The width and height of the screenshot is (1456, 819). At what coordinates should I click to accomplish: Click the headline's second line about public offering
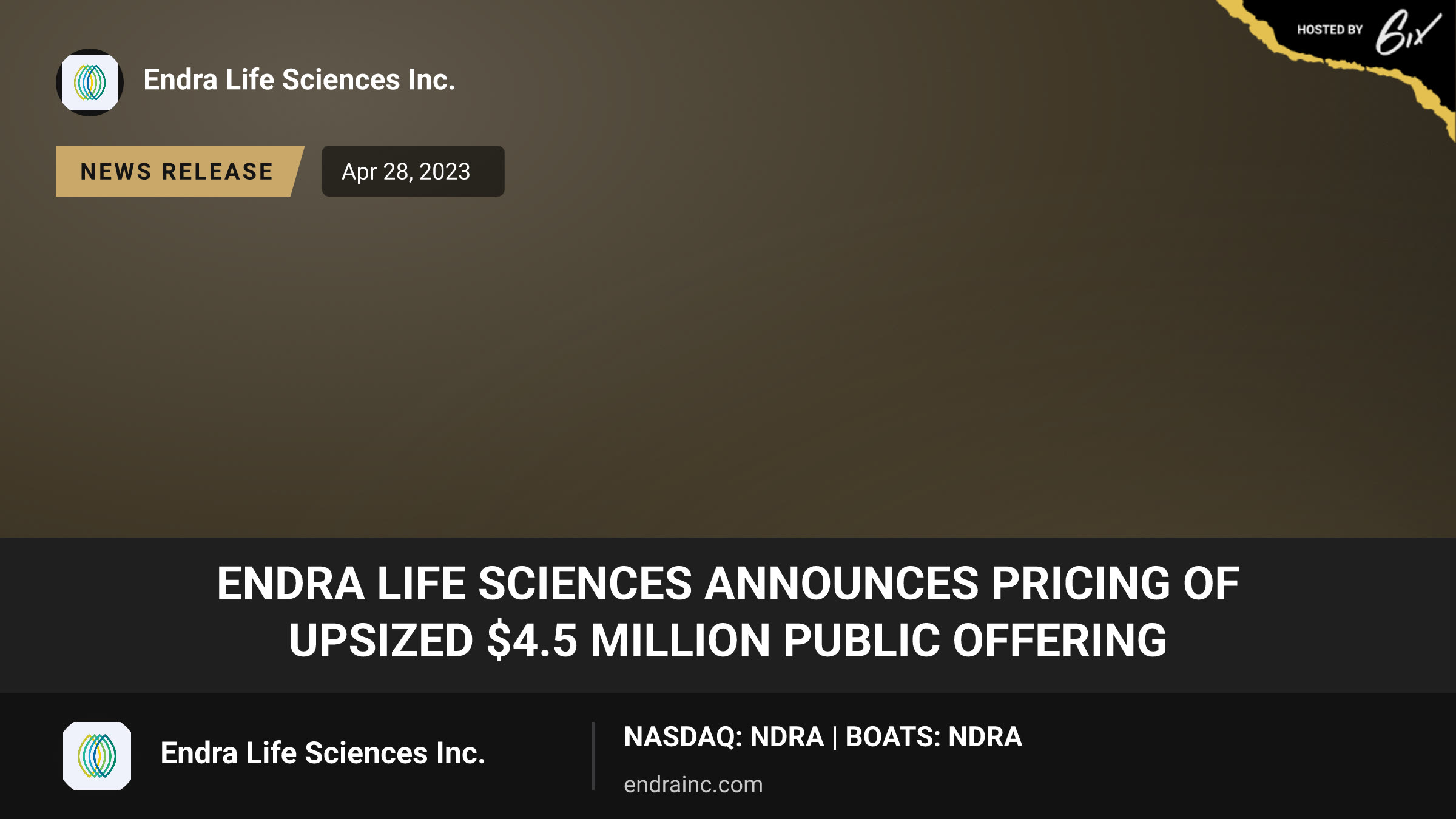tap(728, 640)
